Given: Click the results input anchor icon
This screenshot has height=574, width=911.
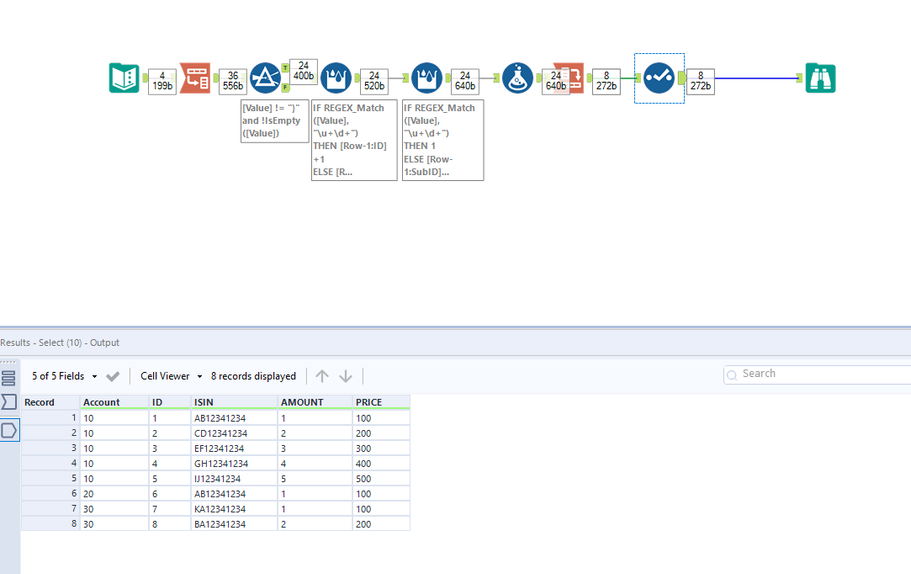Looking at the screenshot, I should 9,401.
